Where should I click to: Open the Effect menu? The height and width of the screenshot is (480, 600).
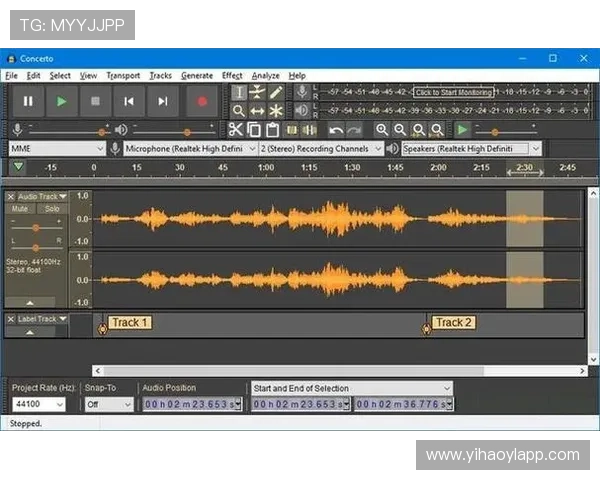pyautogui.click(x=232, y=75)
